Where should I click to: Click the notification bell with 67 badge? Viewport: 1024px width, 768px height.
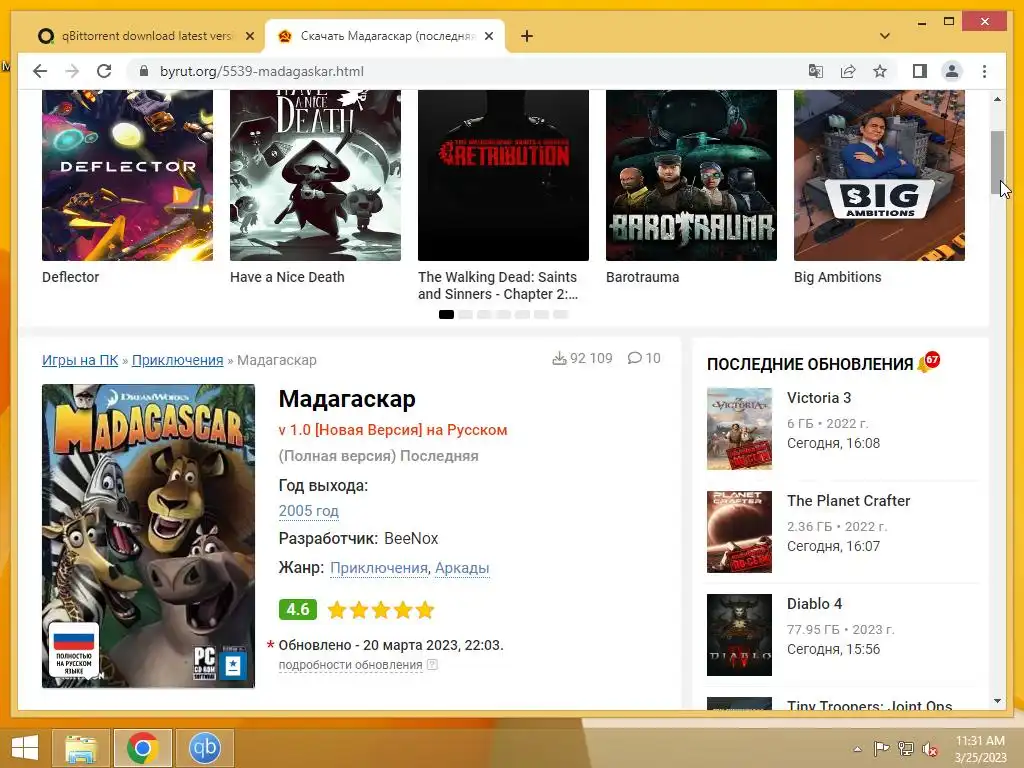[928, 362]
